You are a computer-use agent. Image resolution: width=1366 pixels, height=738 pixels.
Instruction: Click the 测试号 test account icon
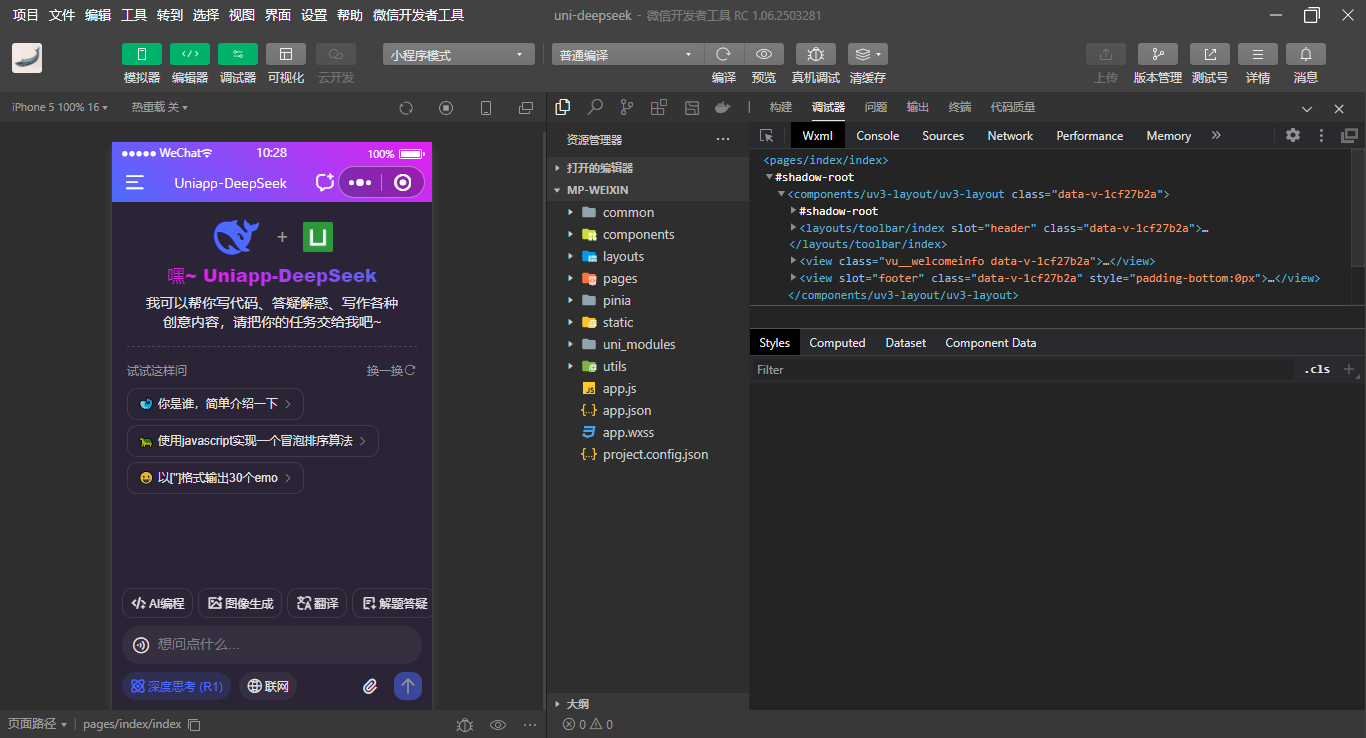pyautogui.click(x=1210, y=55)
